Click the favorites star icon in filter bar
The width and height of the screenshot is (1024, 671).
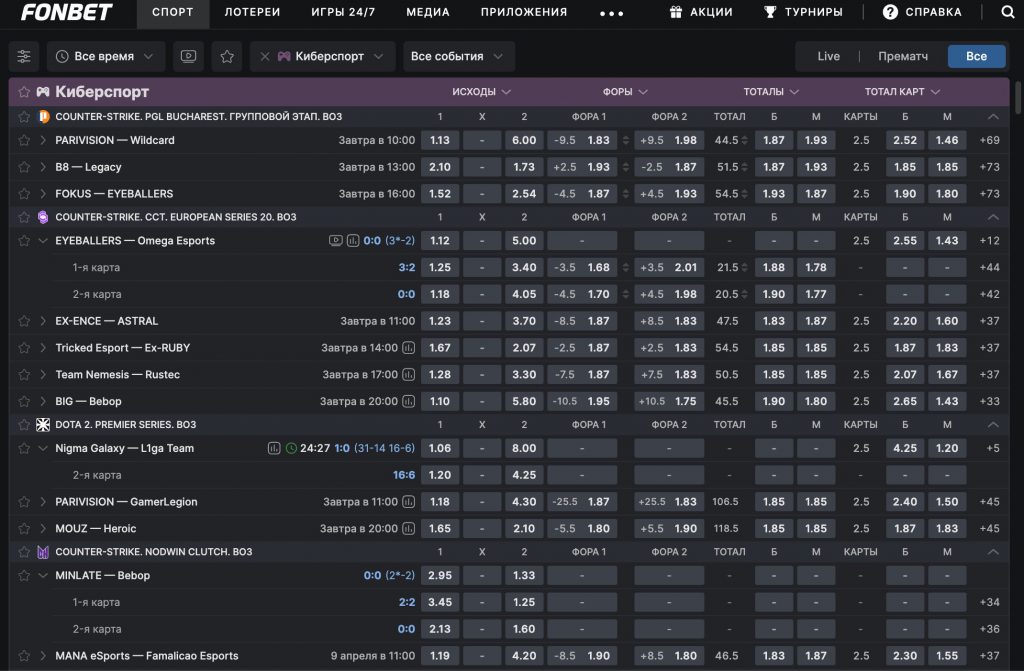(x=226, y=56)
